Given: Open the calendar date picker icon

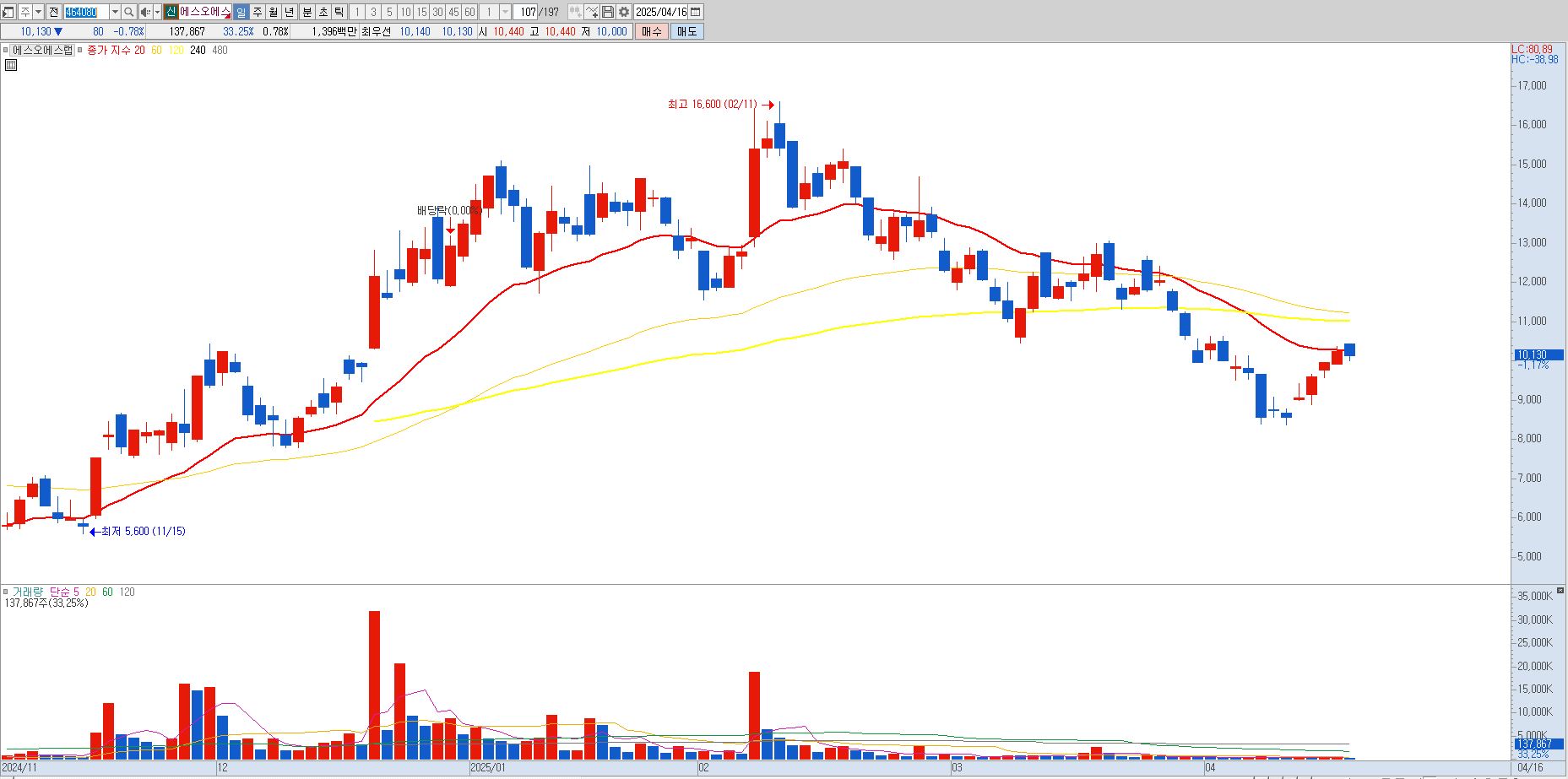Looking at the screenshot, I should 695,12.
